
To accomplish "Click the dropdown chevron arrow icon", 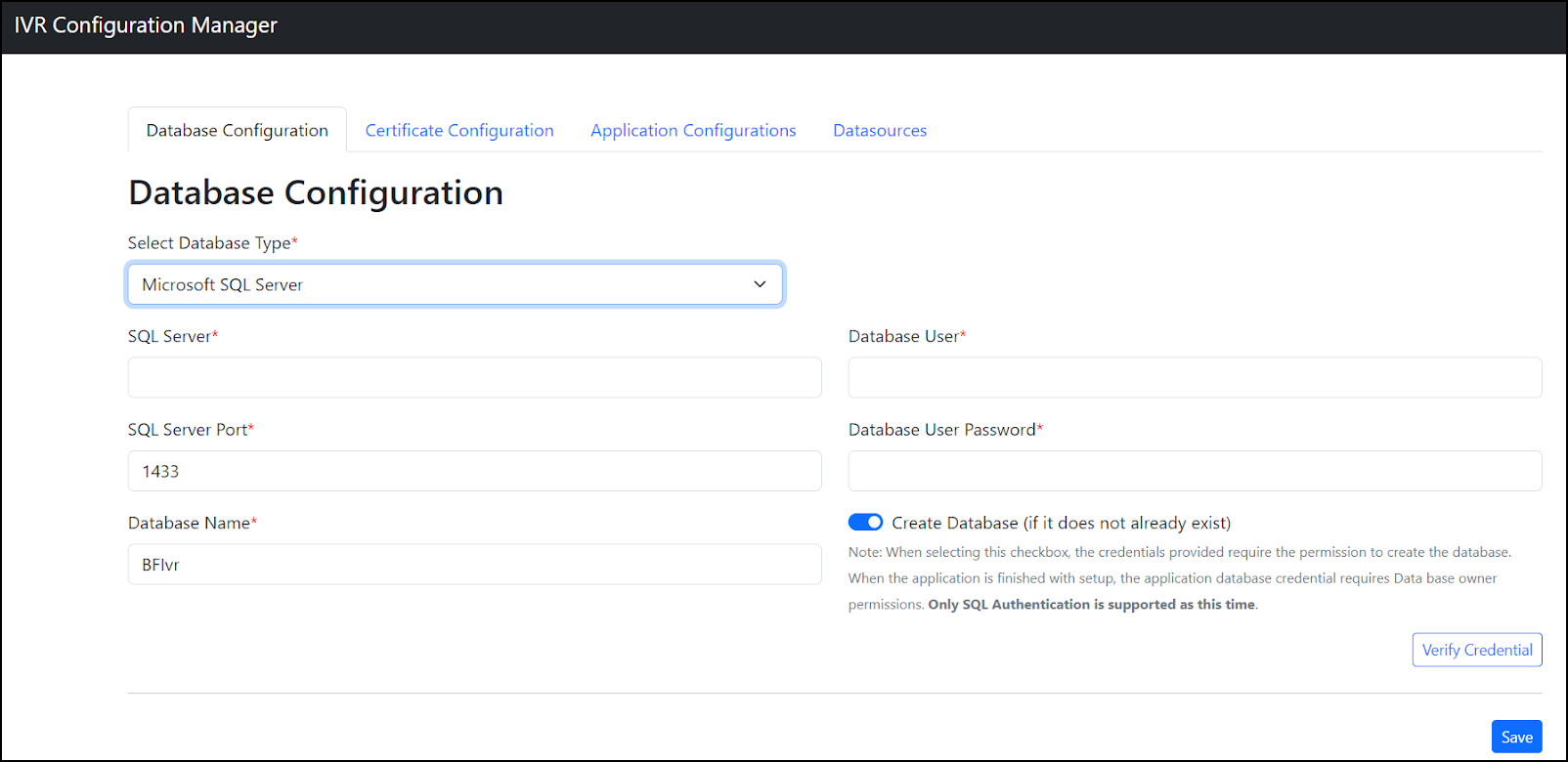I will 760,284.
